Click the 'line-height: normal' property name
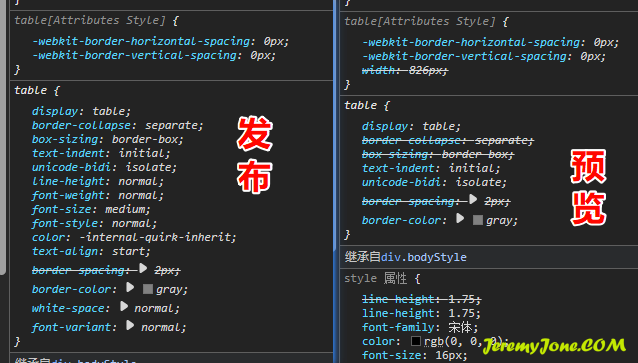 68,182
